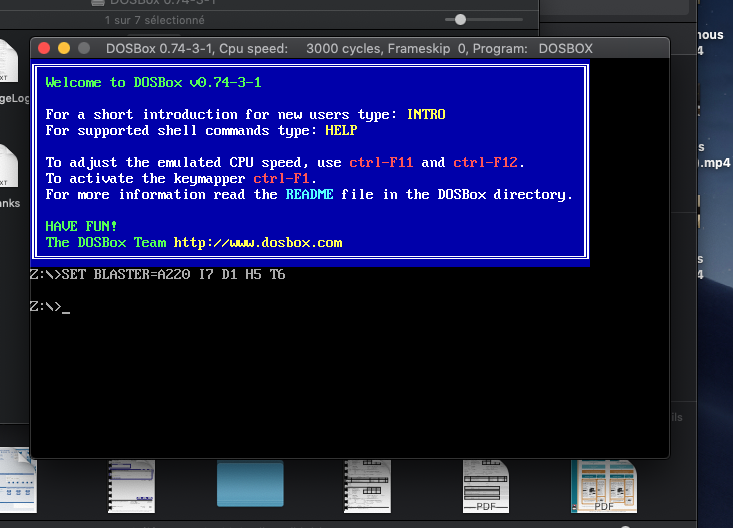Select the spiral-bound black-and-white document thumbnail

coord(367,486)
